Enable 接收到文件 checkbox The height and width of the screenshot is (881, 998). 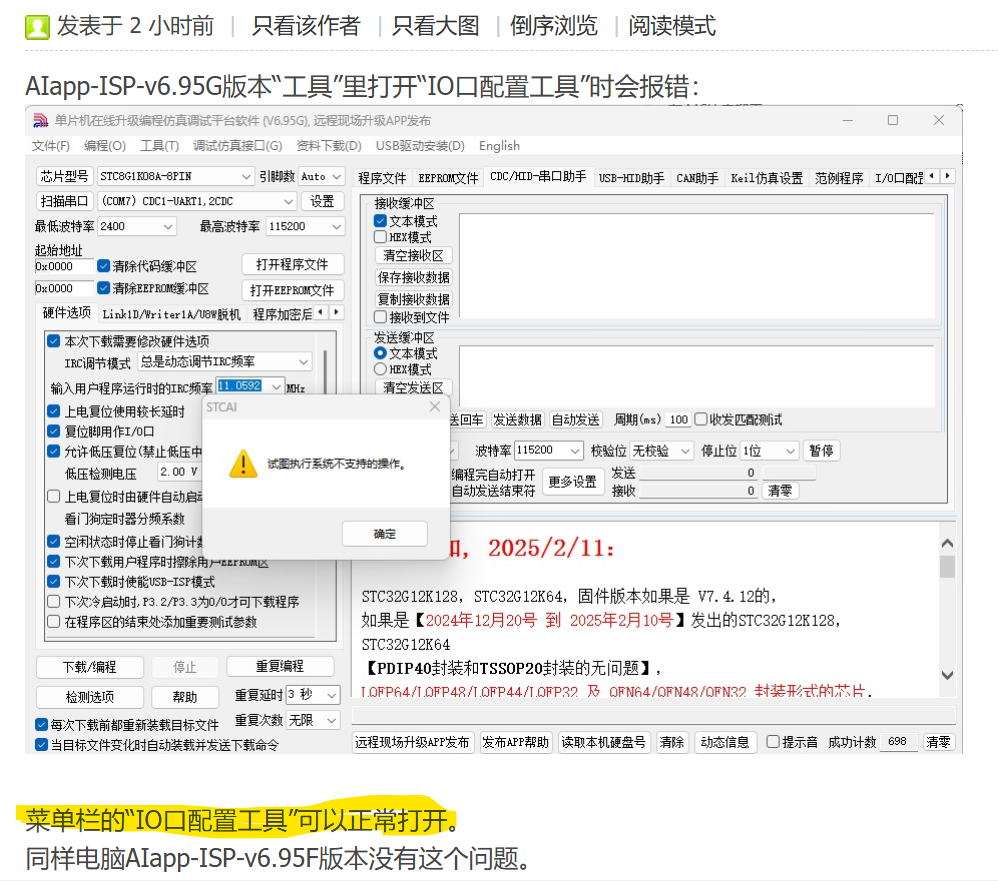381,317
